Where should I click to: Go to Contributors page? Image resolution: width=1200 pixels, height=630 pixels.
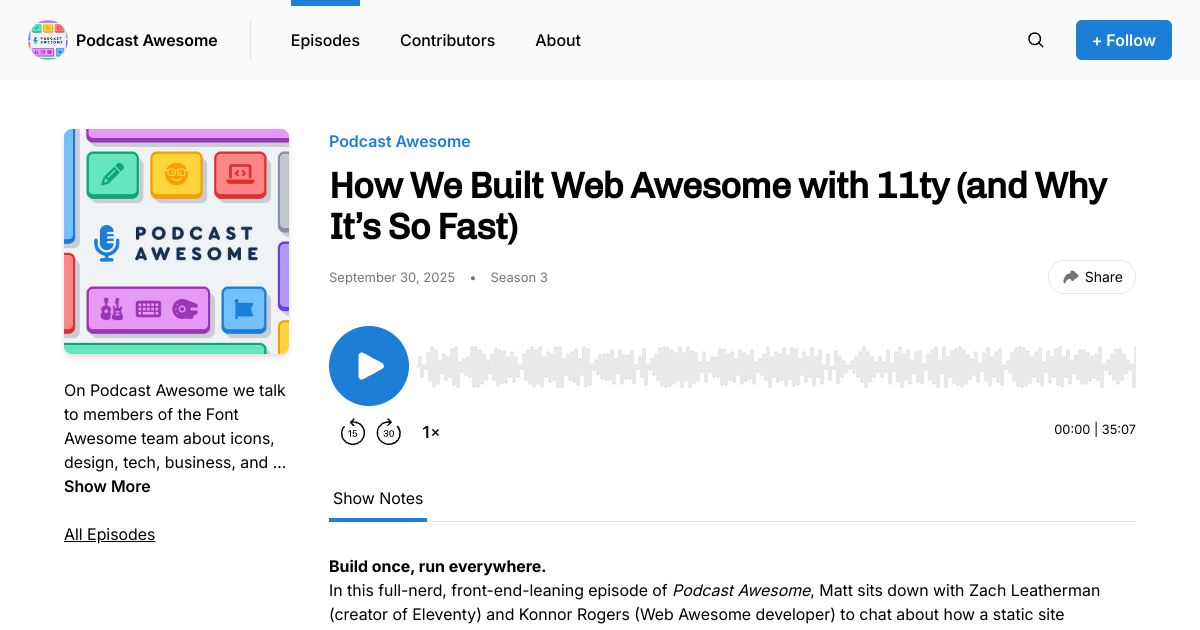[x=447, y=40]
